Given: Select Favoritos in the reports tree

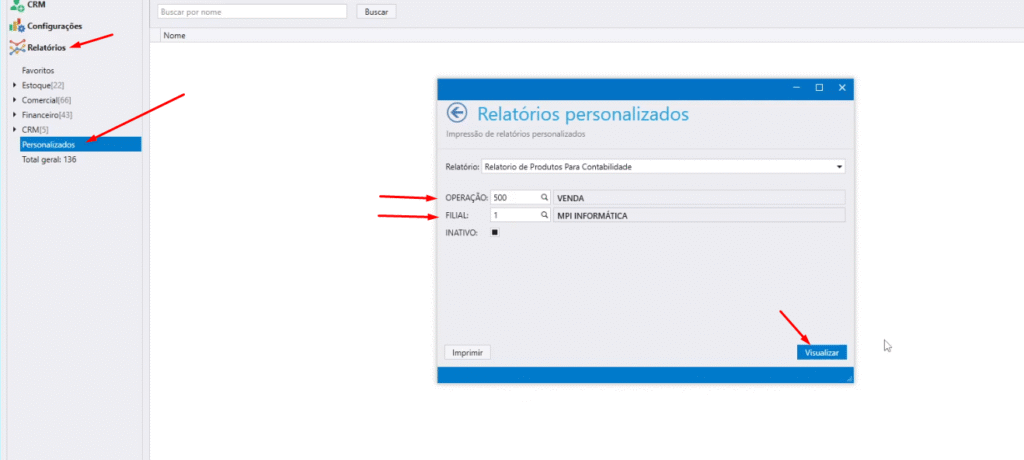Looking at the screenshot, I should pyautogui.click(x=38, y=70).
